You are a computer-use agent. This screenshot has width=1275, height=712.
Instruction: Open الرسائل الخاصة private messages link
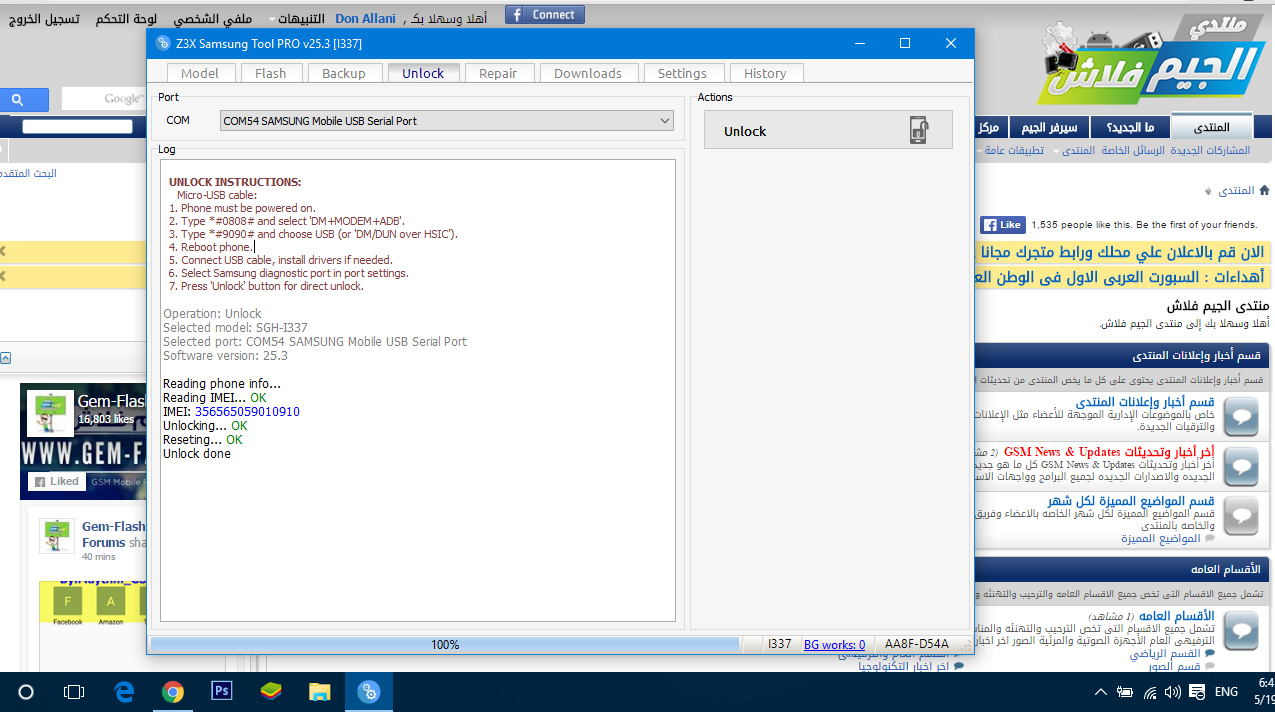coord(1135,151)
